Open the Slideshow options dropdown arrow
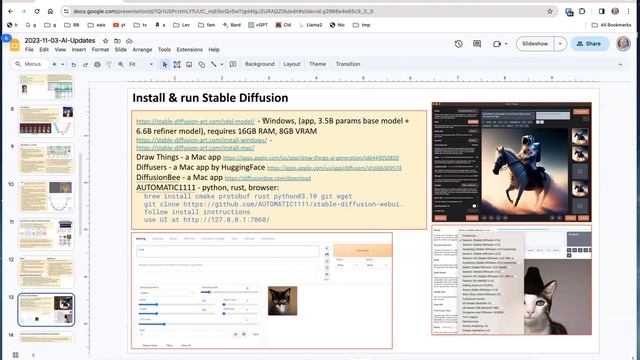 tap(560, 44)
